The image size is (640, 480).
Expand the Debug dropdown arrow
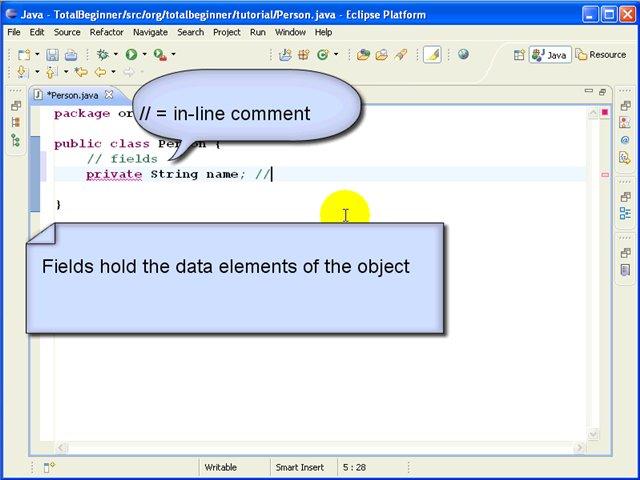pos(115,55)
